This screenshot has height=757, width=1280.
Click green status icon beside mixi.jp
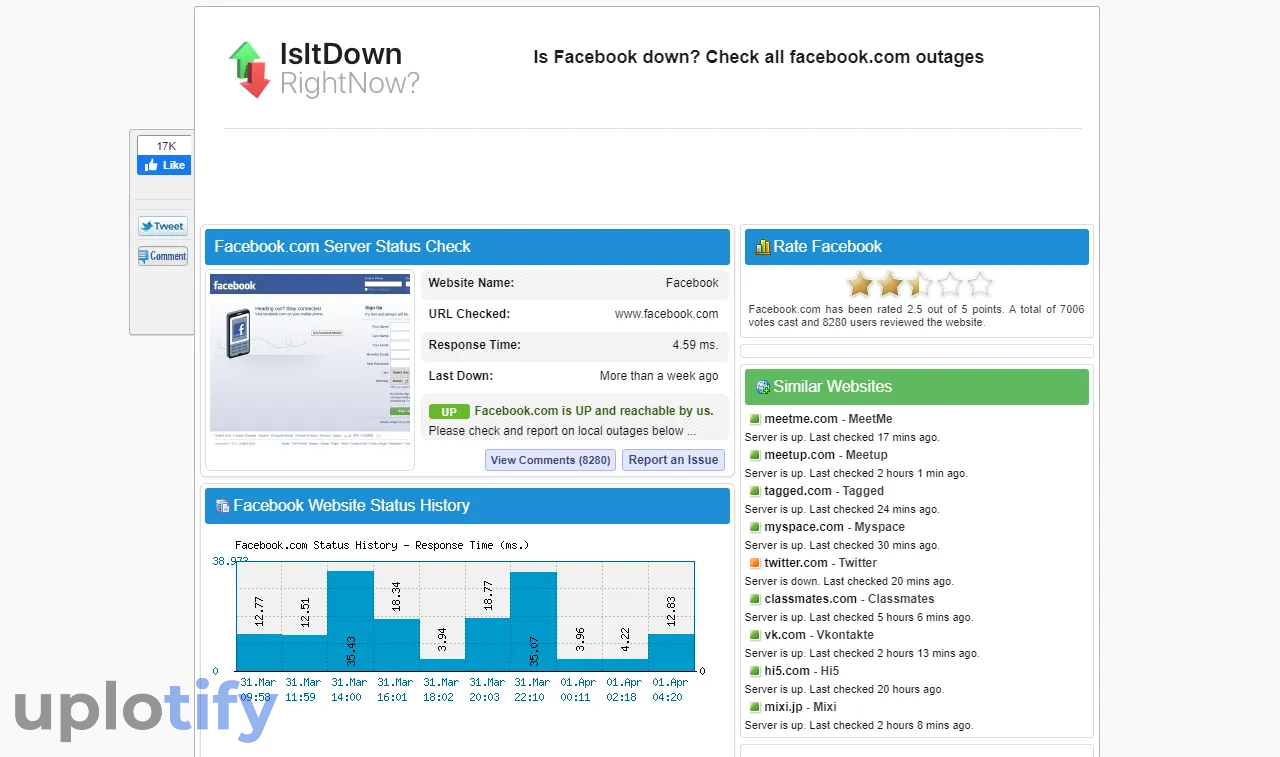click(755, 707)
